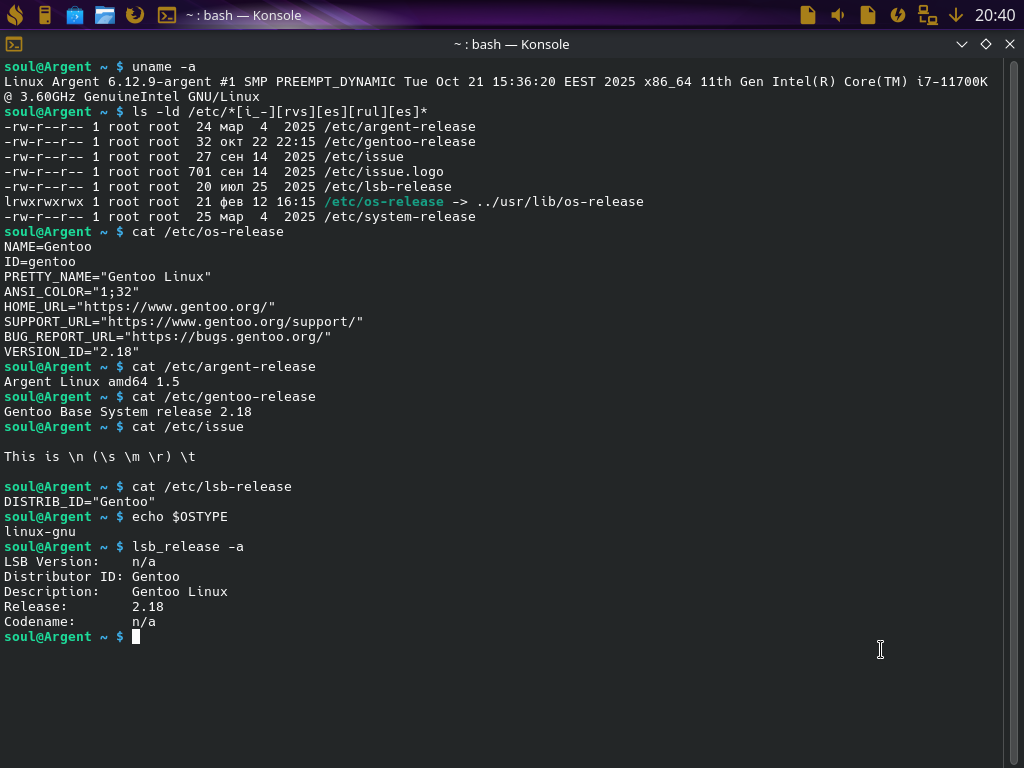Open the power management lightning icon
Image resolution: width=1024 pixels, height=768 pixels.
coord(898,15)
